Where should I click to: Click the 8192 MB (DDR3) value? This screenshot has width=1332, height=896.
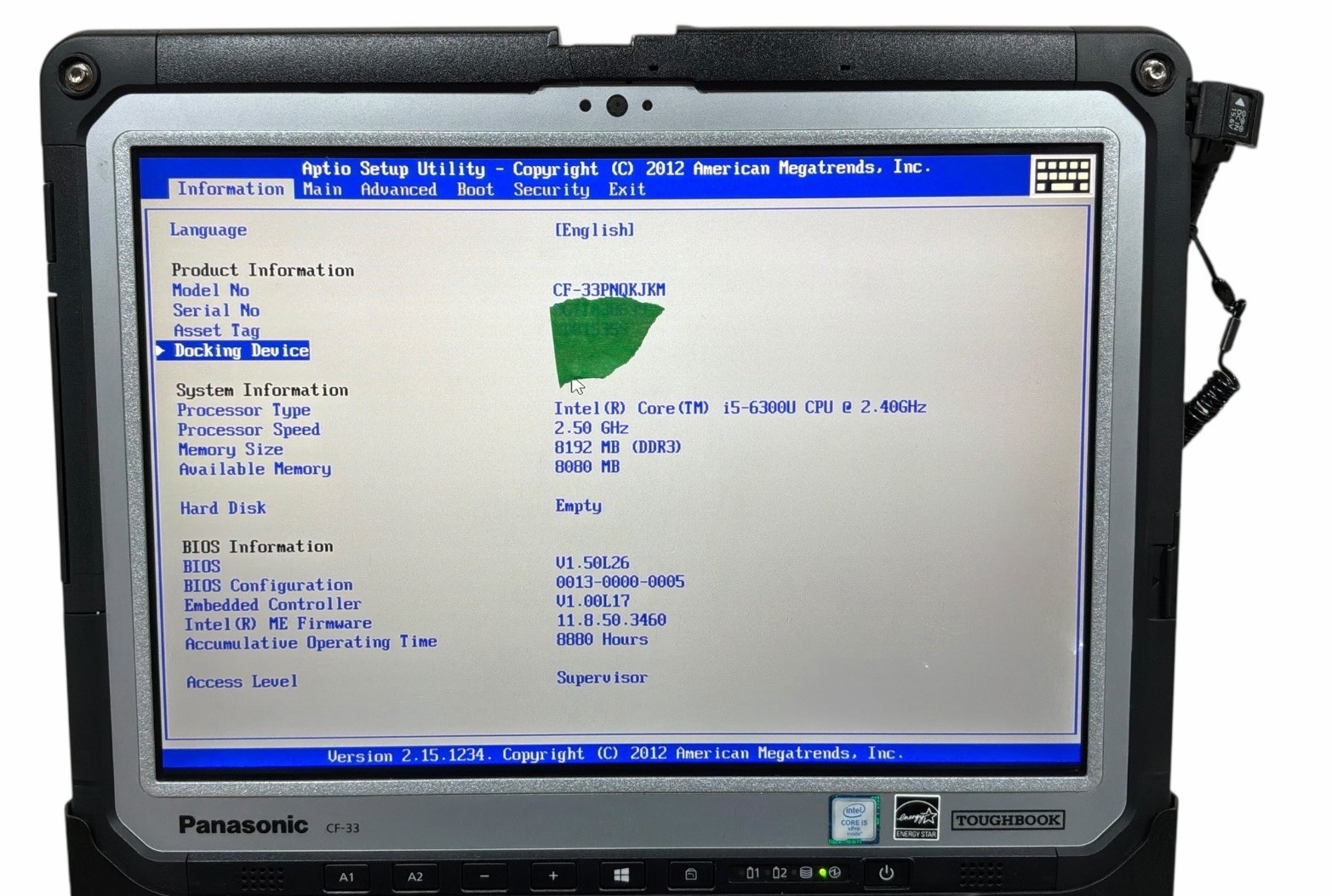[x=618, y=447]
